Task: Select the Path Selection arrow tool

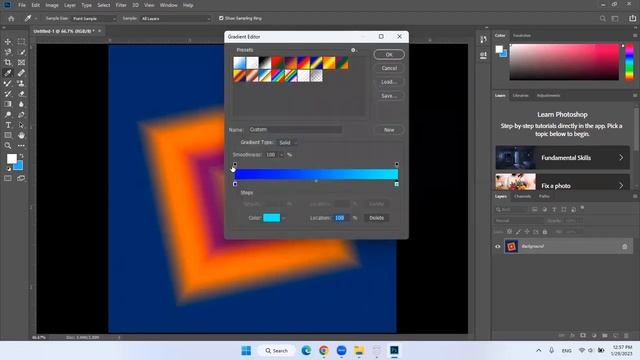Action: (x=21, y=125)
